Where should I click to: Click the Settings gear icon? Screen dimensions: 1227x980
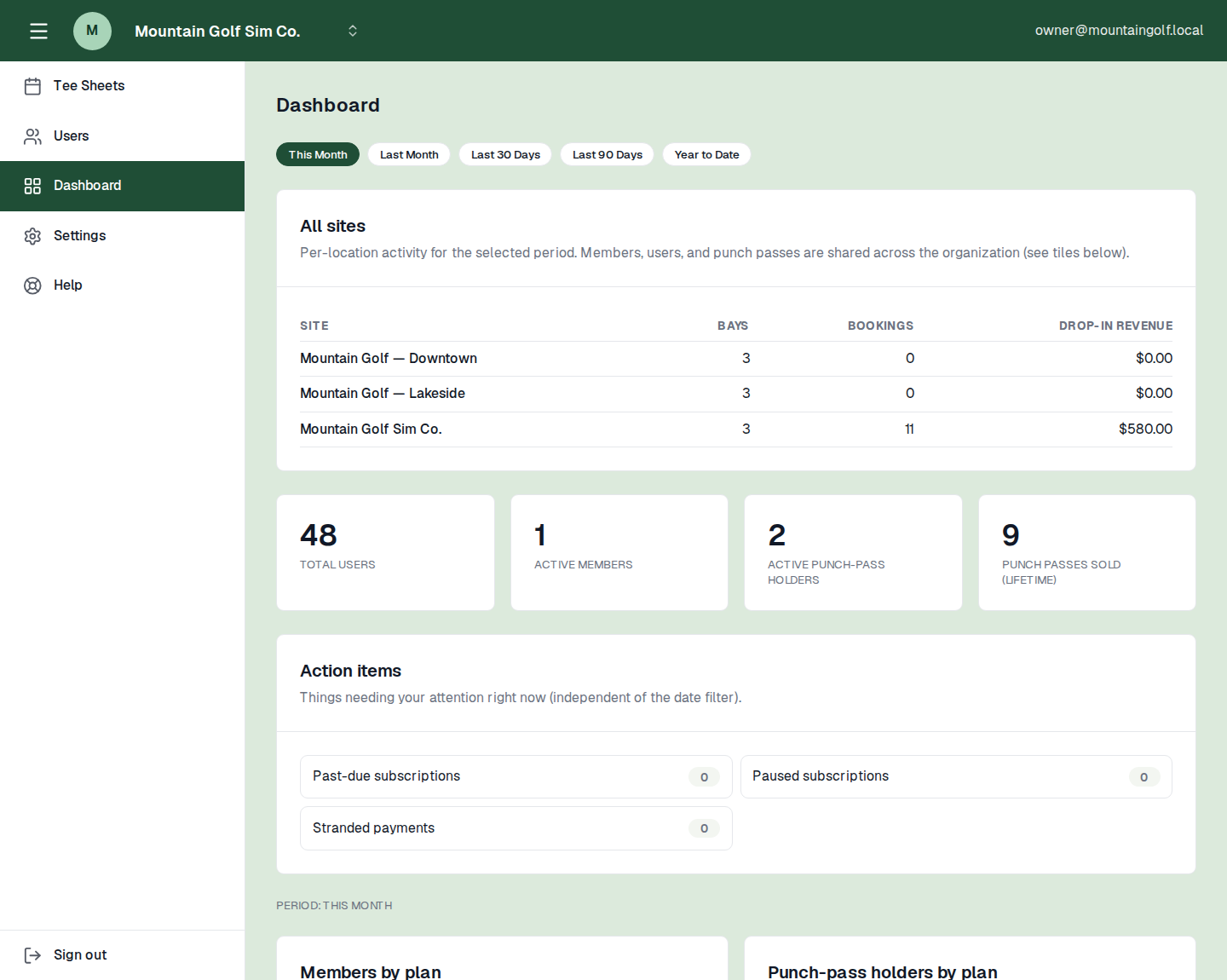point(32,236)
